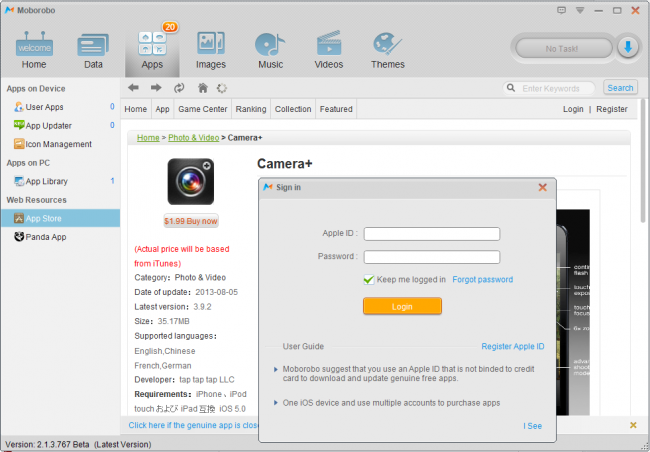
Task: Open the Themes section
Action: [388, 50]
